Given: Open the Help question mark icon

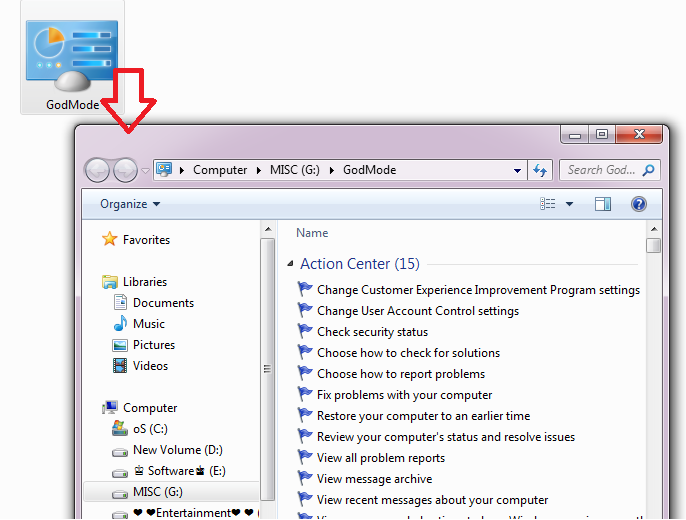Looking at the screenshot, I should click(639, 204).
